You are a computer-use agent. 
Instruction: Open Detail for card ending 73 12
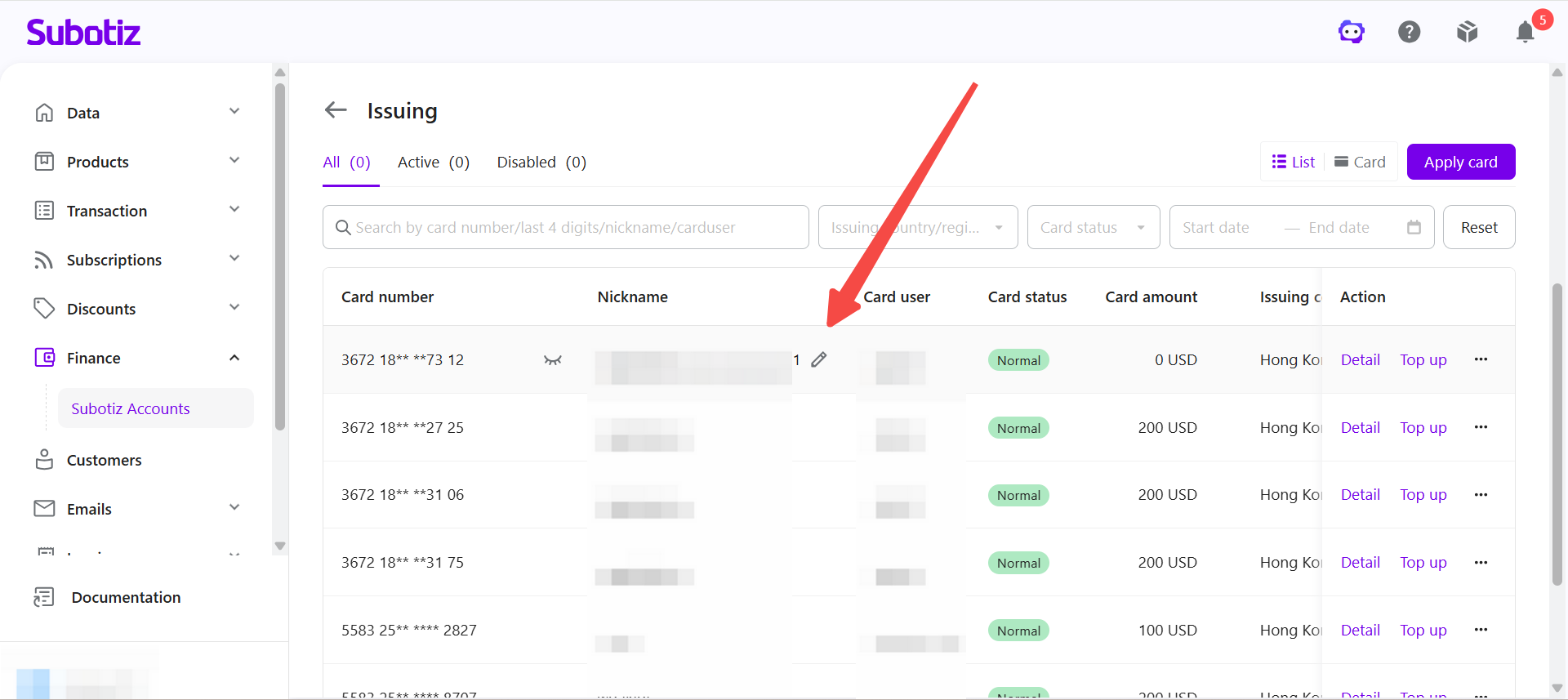click(x=1361, y=359)
